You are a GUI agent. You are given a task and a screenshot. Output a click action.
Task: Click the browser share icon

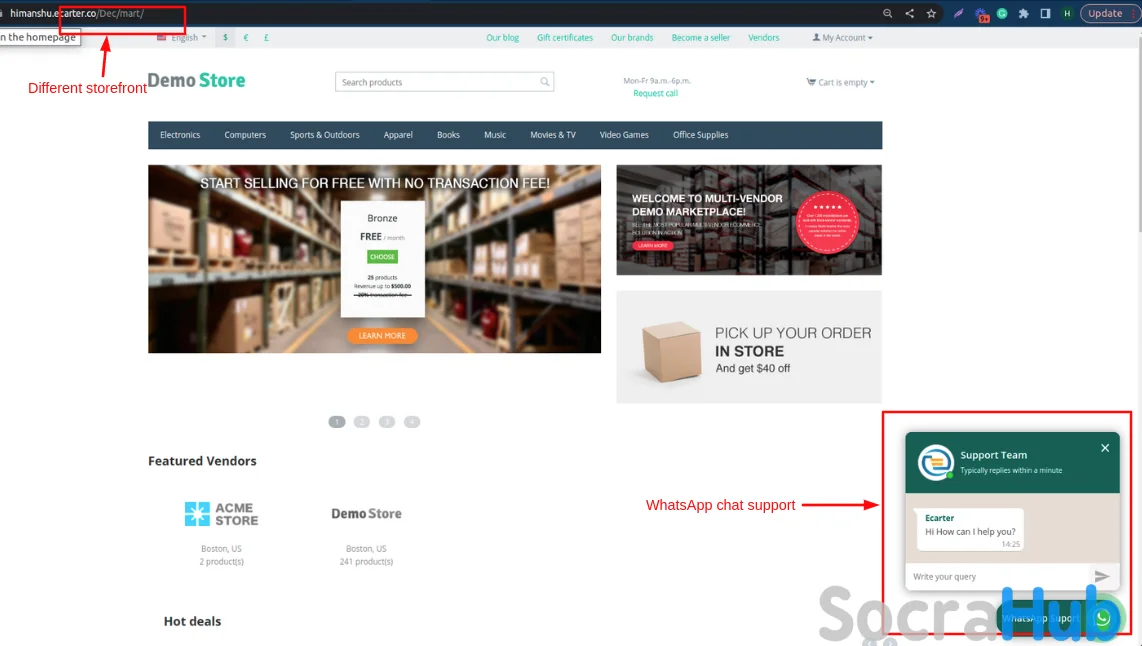[910, 13]
